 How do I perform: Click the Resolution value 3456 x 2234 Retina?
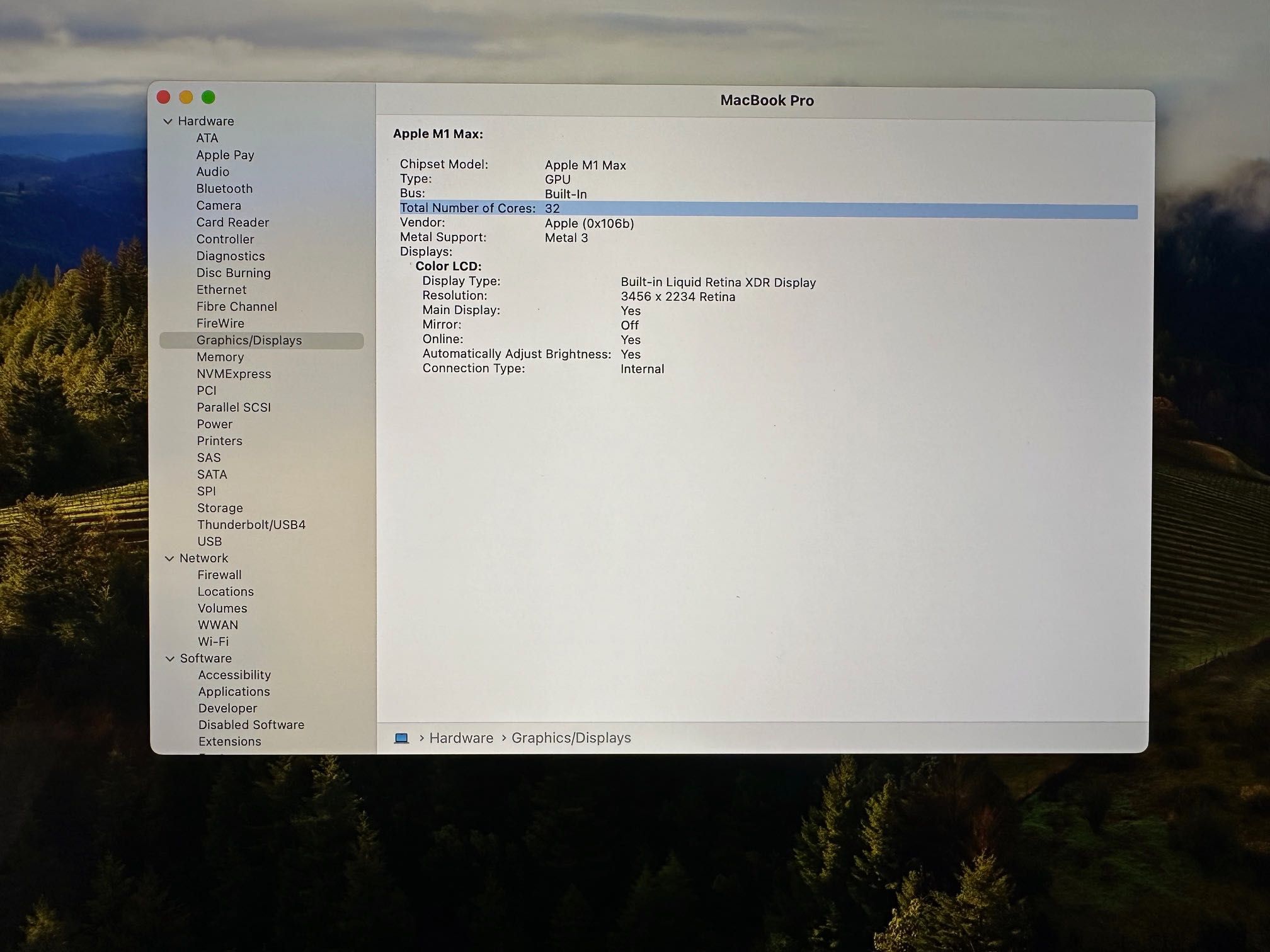(678, 297)
